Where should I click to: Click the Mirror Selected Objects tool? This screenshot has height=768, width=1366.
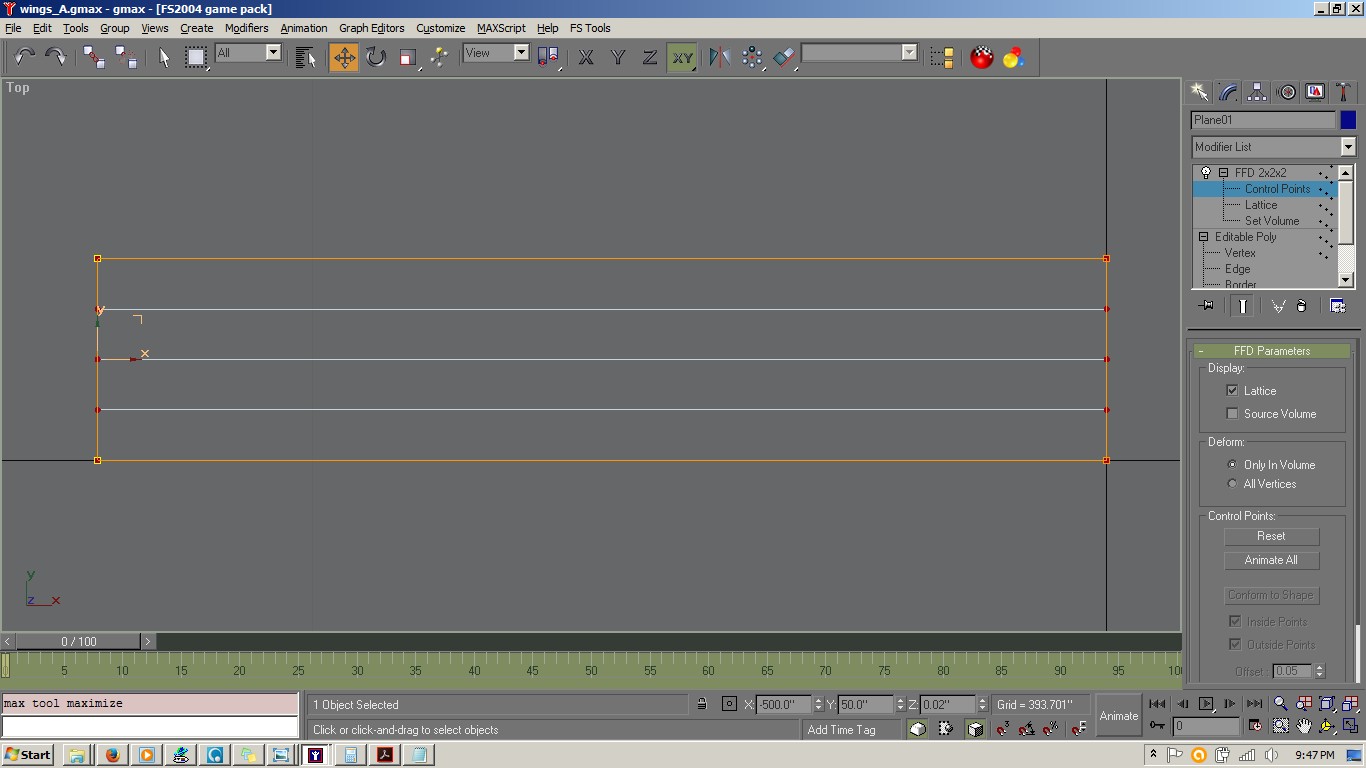click(720, 57)
